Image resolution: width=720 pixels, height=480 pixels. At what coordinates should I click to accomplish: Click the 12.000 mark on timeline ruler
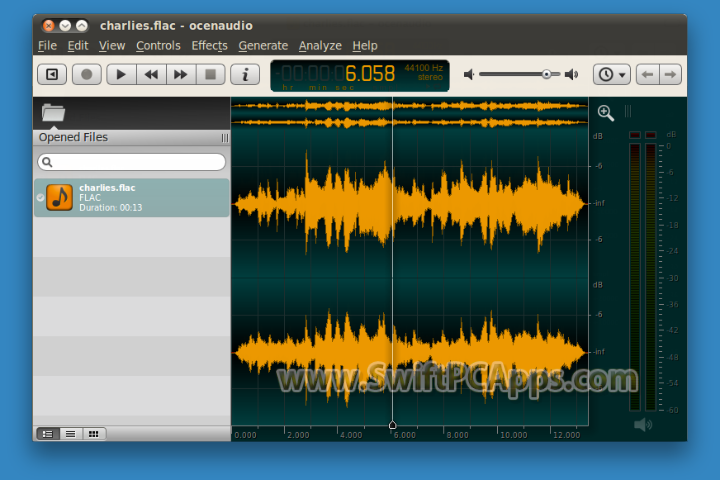[x=566, y=435]
